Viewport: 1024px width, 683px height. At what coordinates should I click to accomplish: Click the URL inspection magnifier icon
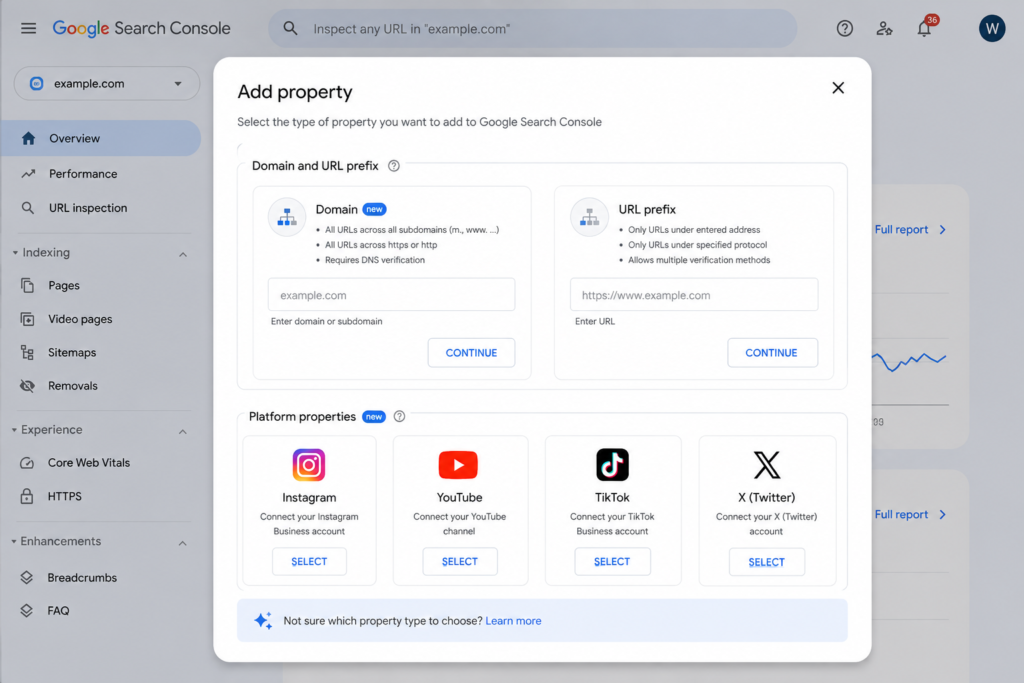click(27, 208)
